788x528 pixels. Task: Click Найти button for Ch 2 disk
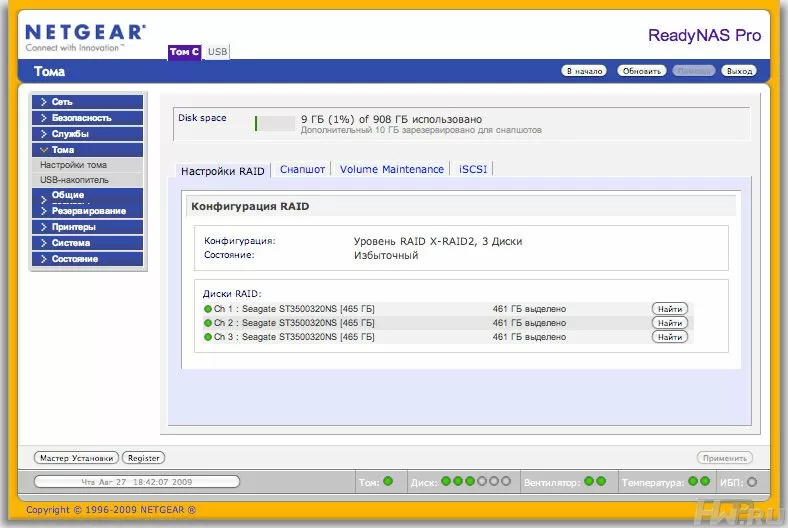click(x=669, y=323)
